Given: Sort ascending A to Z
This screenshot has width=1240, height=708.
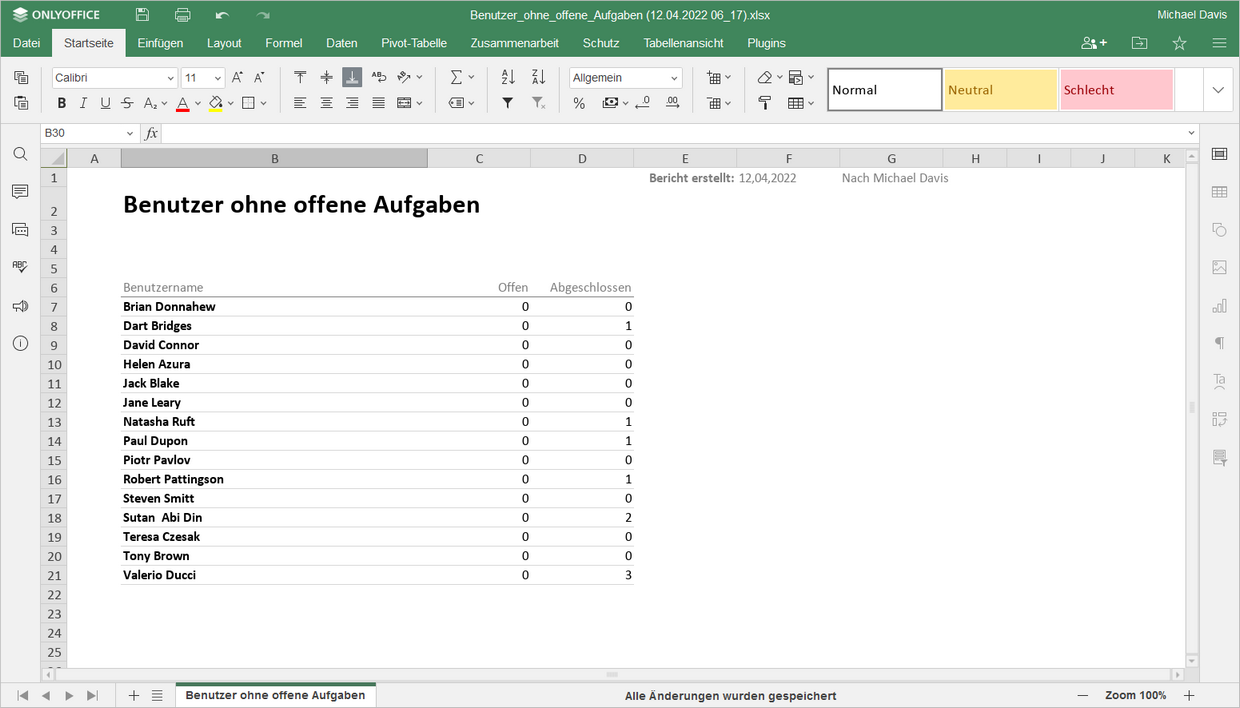Looking at the screenshot, I should point(508,77).
